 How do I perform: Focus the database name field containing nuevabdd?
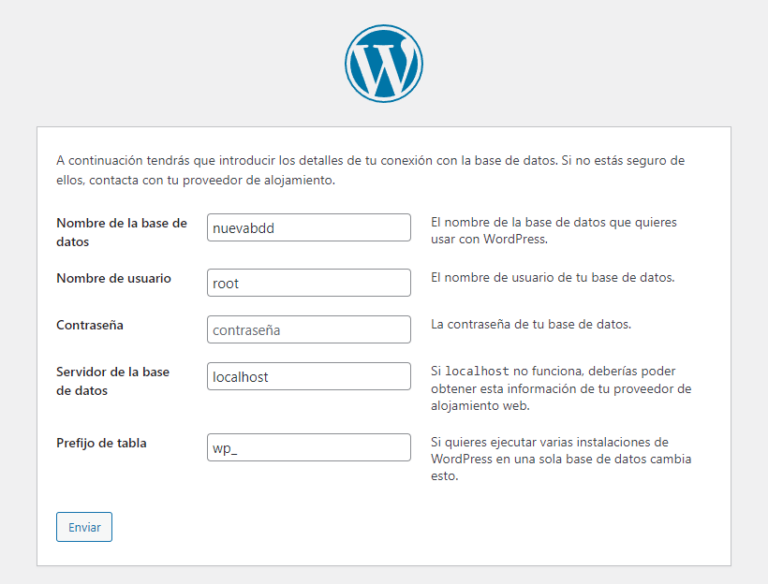[309, 227]
